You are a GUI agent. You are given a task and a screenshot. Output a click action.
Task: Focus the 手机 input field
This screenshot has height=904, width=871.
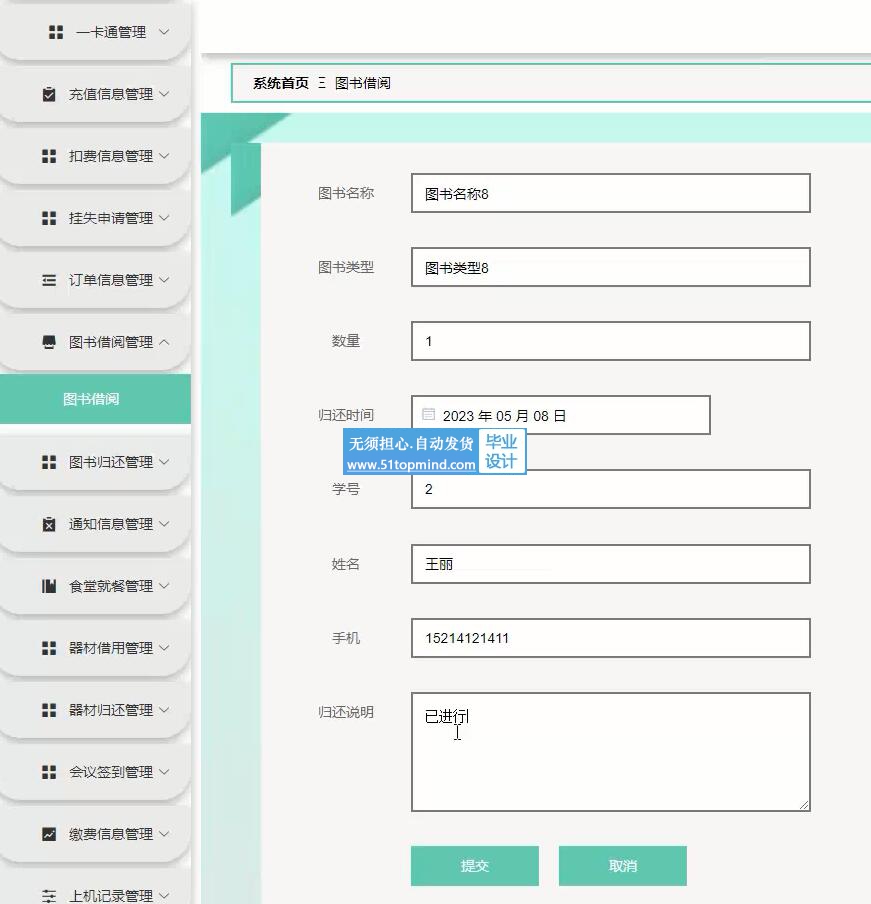click(610, 638)
